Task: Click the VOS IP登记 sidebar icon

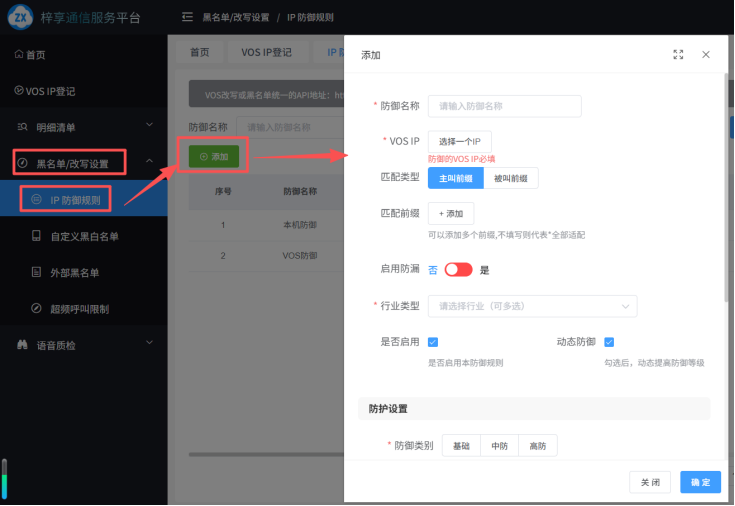Action: point(19,90)
